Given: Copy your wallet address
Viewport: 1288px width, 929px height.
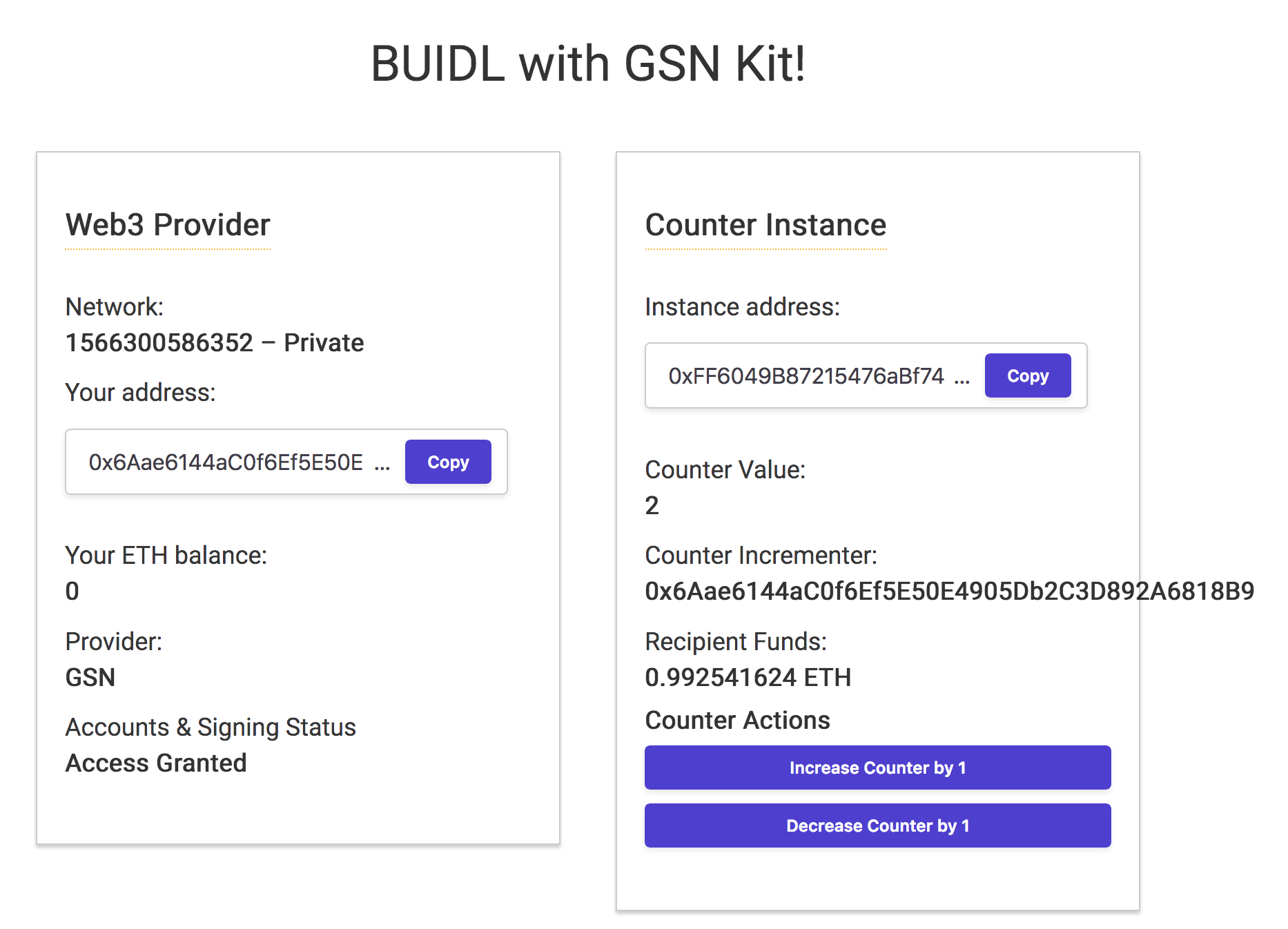Looking at the screenshot, I should coord(447,462).
